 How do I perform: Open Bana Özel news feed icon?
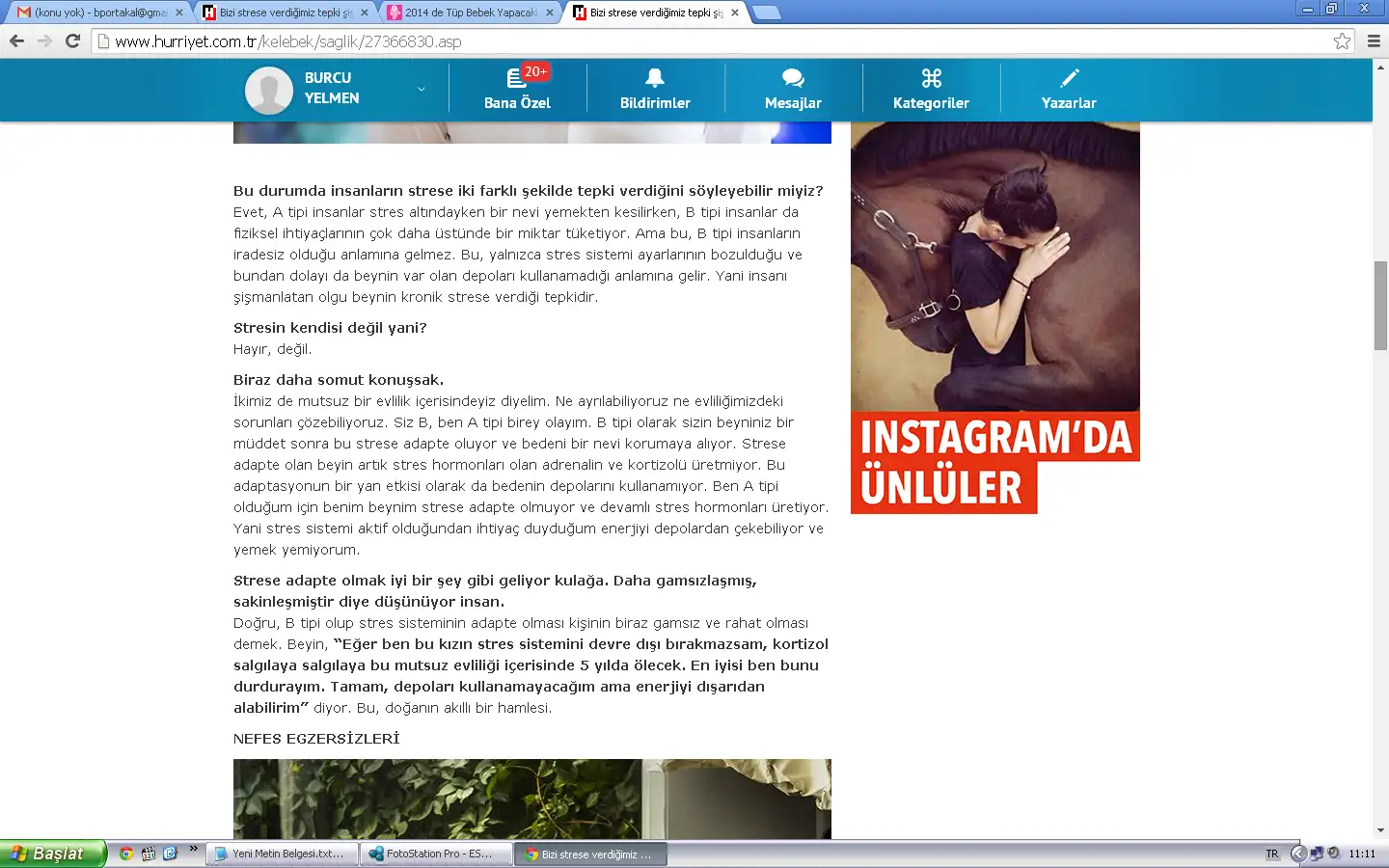(x=516, y=79)
